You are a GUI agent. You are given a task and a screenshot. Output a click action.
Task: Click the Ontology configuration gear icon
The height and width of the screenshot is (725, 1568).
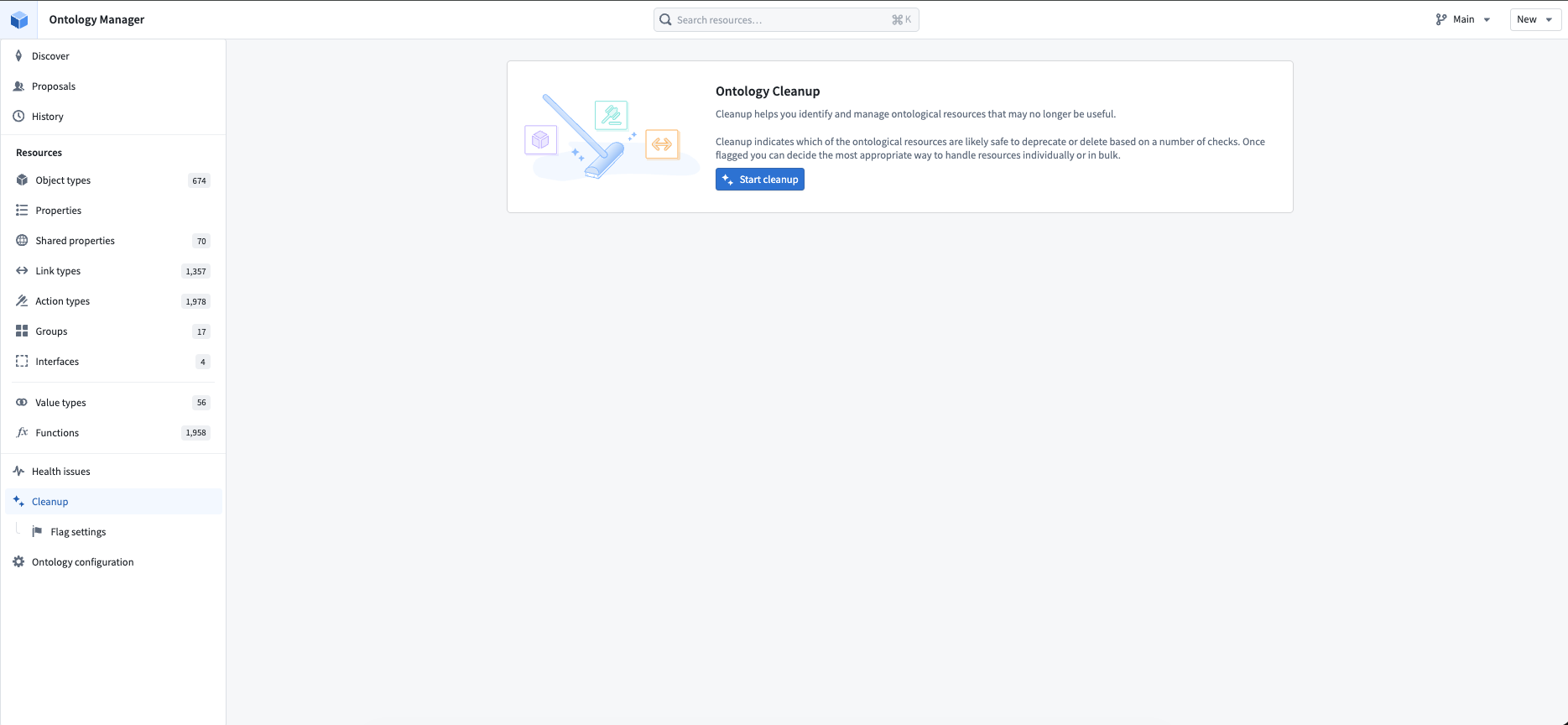pyautogui.click(x=18, y=562)
